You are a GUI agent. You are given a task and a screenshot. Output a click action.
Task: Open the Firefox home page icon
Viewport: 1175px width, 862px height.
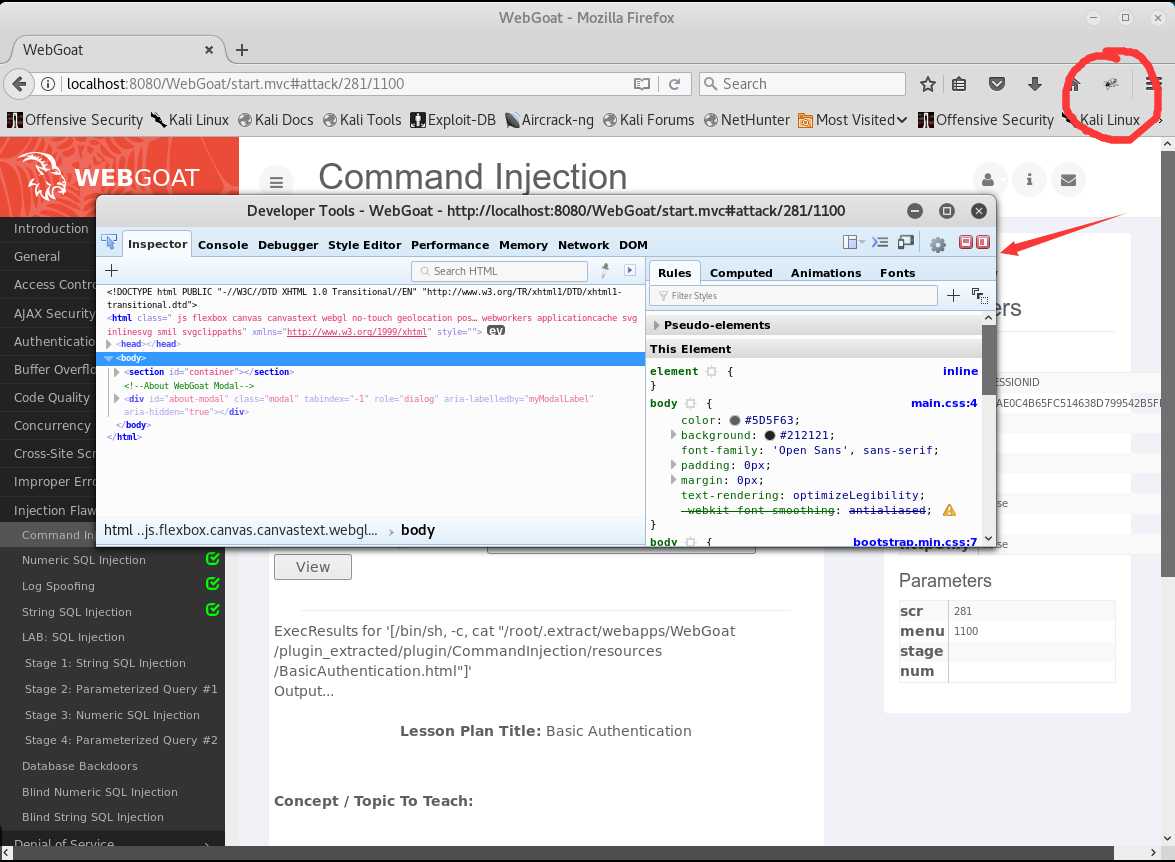pyautogui.click(x=1075, y=84)
